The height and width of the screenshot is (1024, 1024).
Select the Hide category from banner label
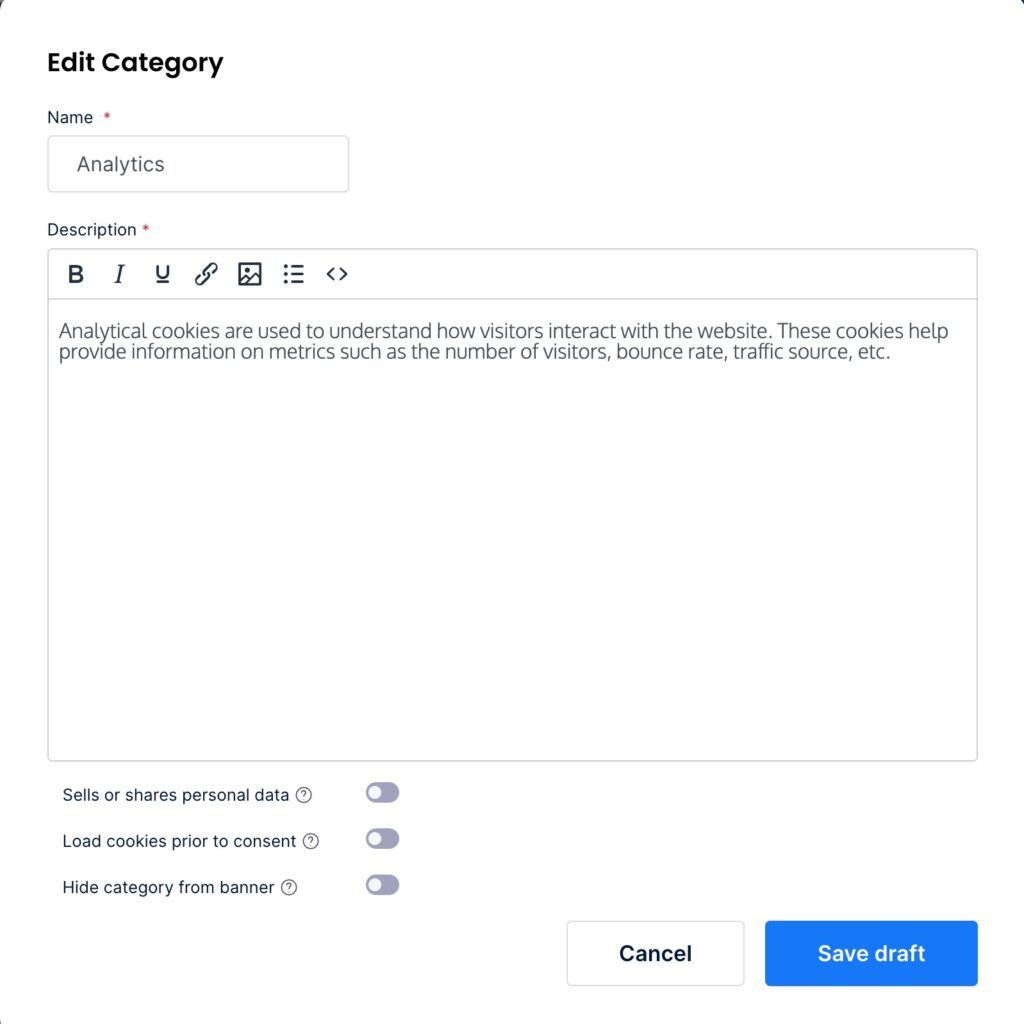pyautogui.click(x=168, y=888)
